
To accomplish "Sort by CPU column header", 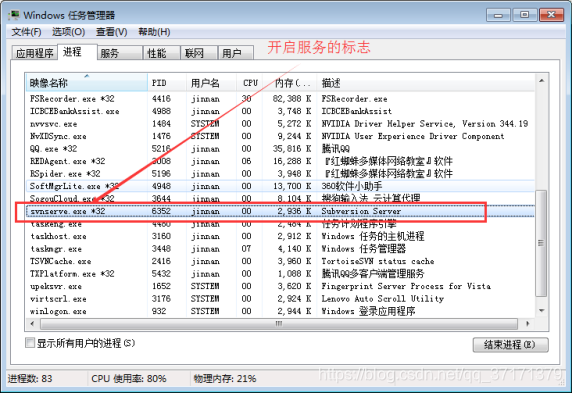I will pos(250,83).
